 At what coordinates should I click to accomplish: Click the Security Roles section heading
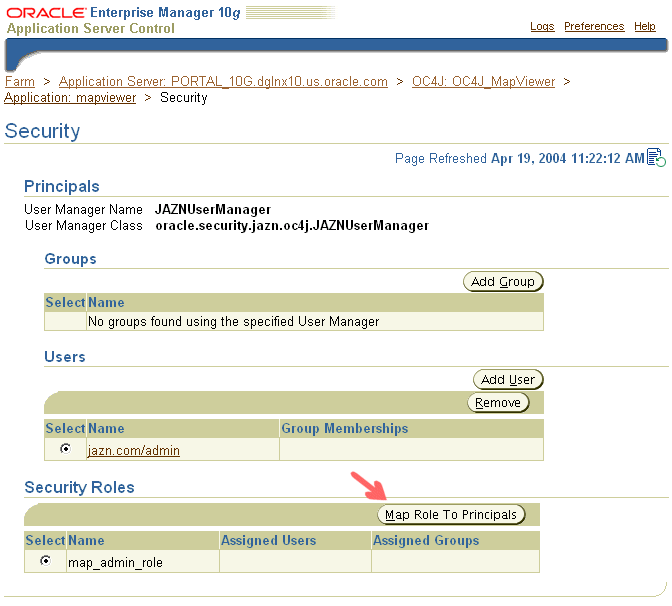tap(79, 487)
